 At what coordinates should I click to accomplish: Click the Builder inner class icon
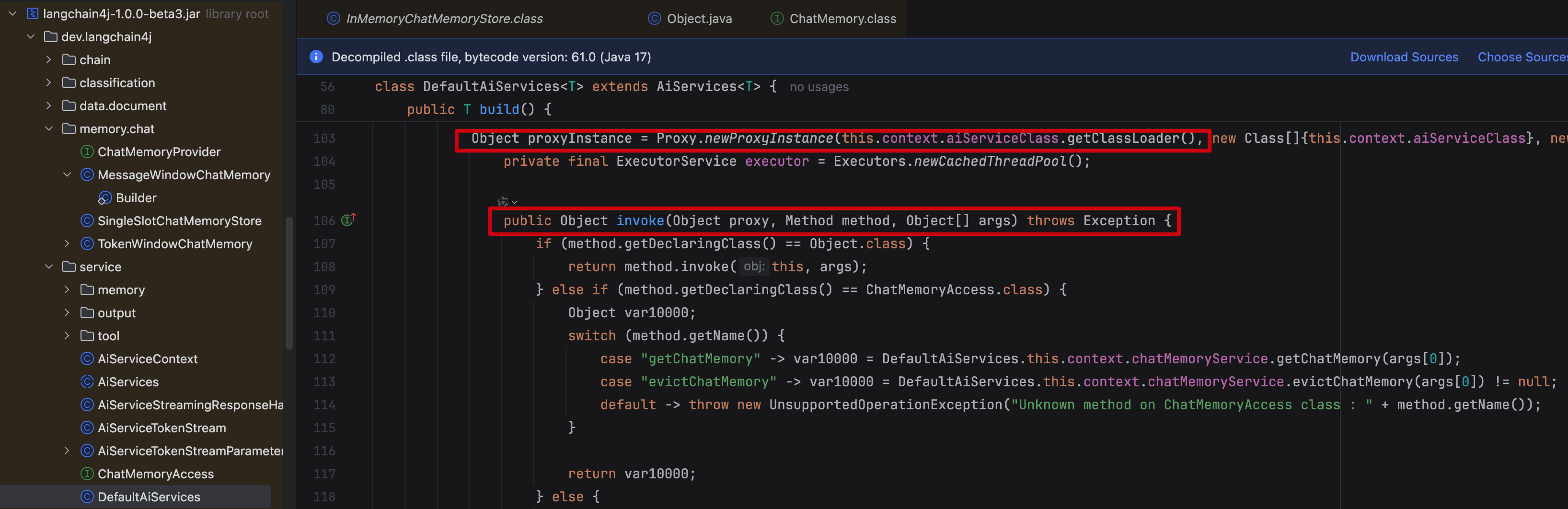pyautogui.click(x=104, y=198)
